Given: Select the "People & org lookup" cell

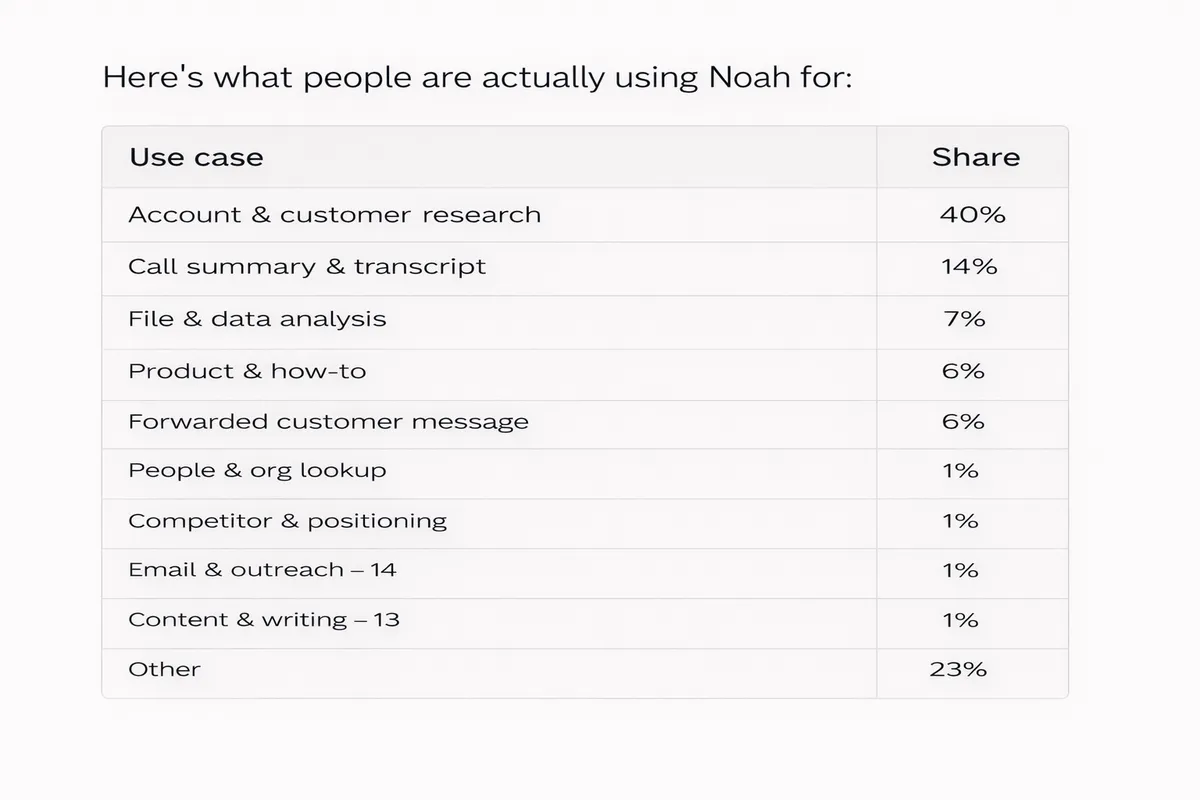Looking at the screenshot, I should [257, 470].
